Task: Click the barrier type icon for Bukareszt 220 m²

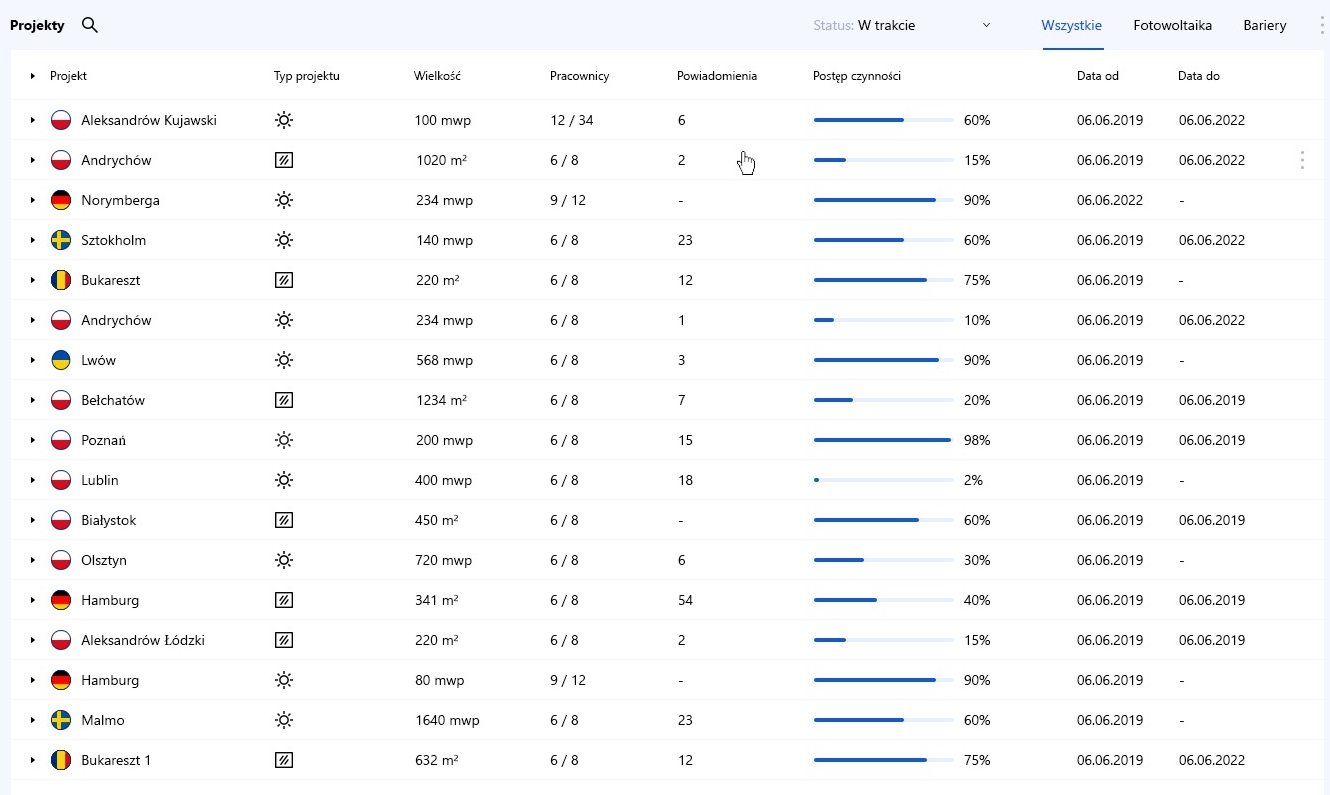Action: pyautogui.click(x=284, y=280)
